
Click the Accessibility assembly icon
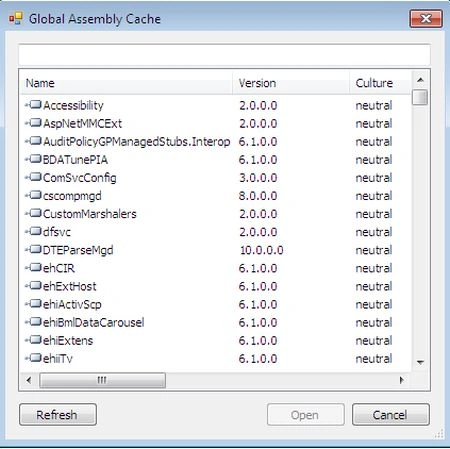tap(34, 105)
